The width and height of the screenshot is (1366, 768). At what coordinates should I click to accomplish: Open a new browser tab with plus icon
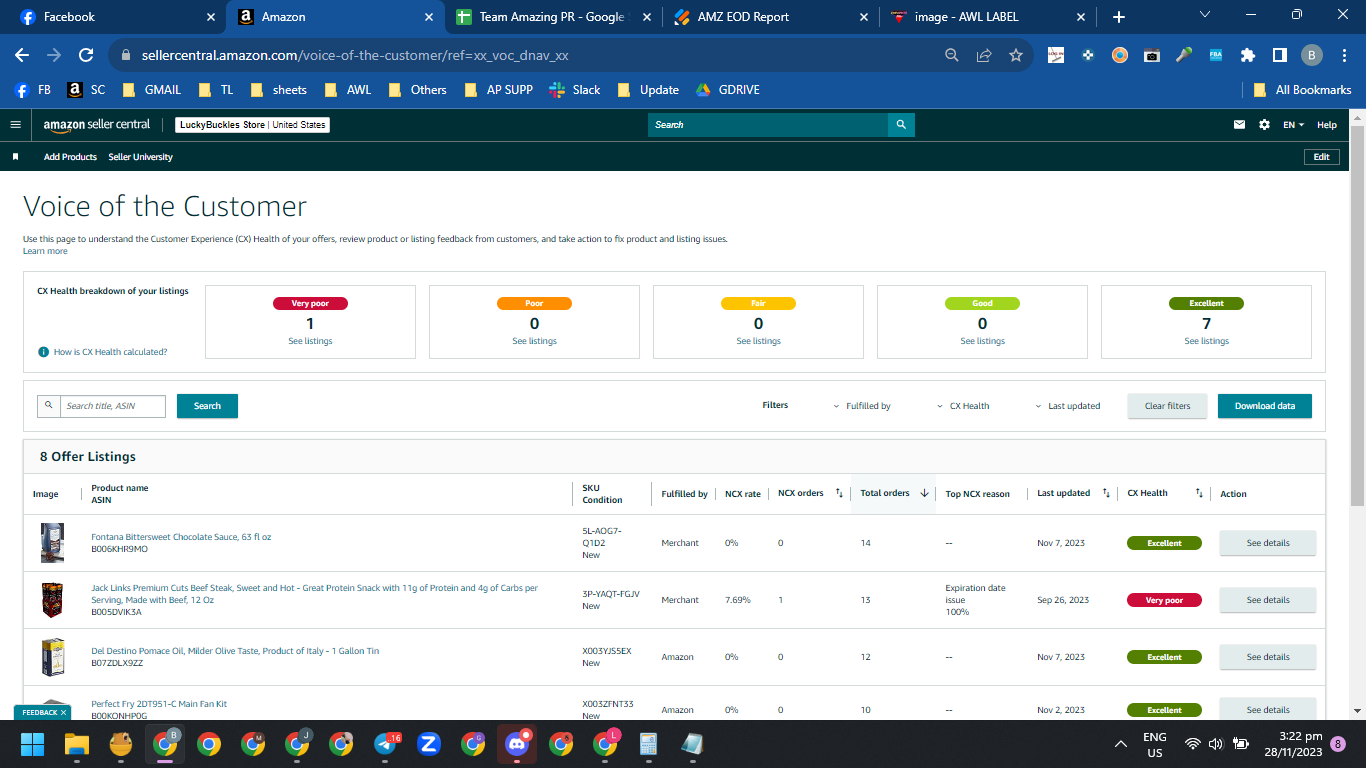pos(1118,17)
